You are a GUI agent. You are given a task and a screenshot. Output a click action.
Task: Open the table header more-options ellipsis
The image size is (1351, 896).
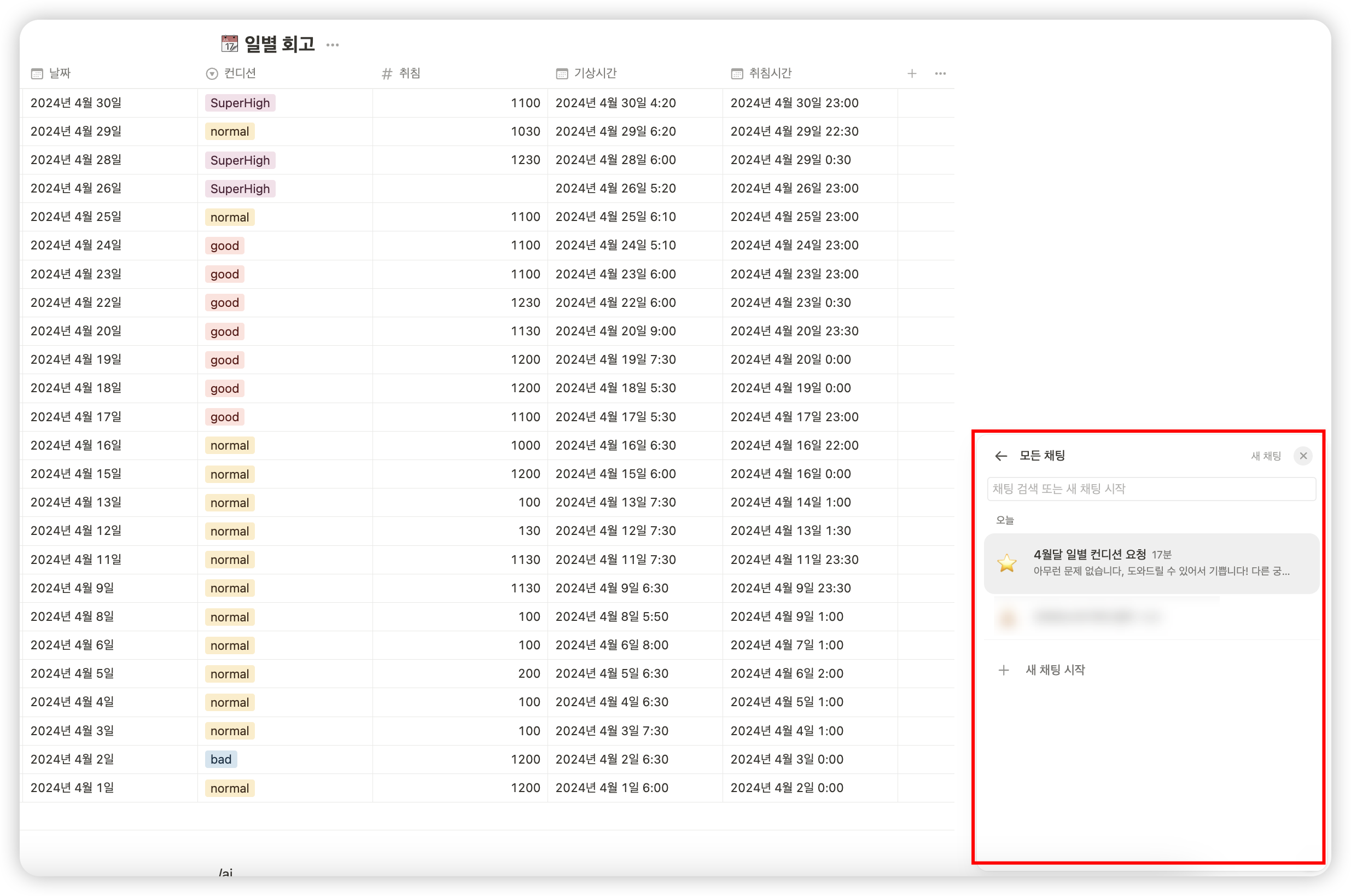tap(940, 73)
